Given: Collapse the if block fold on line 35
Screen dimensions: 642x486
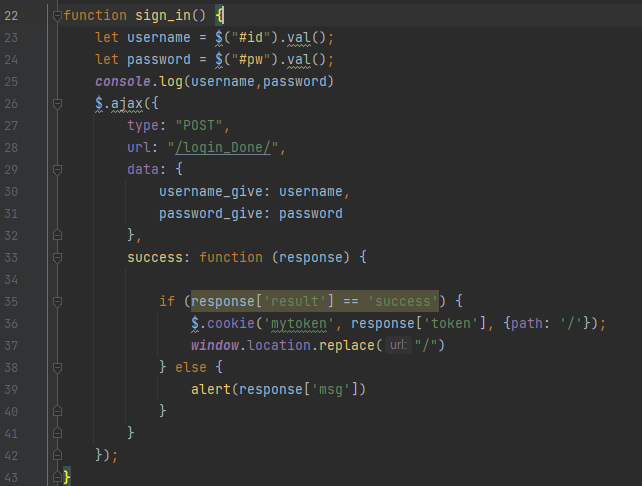Looking at the screenshot, I should tap(57, 302).
